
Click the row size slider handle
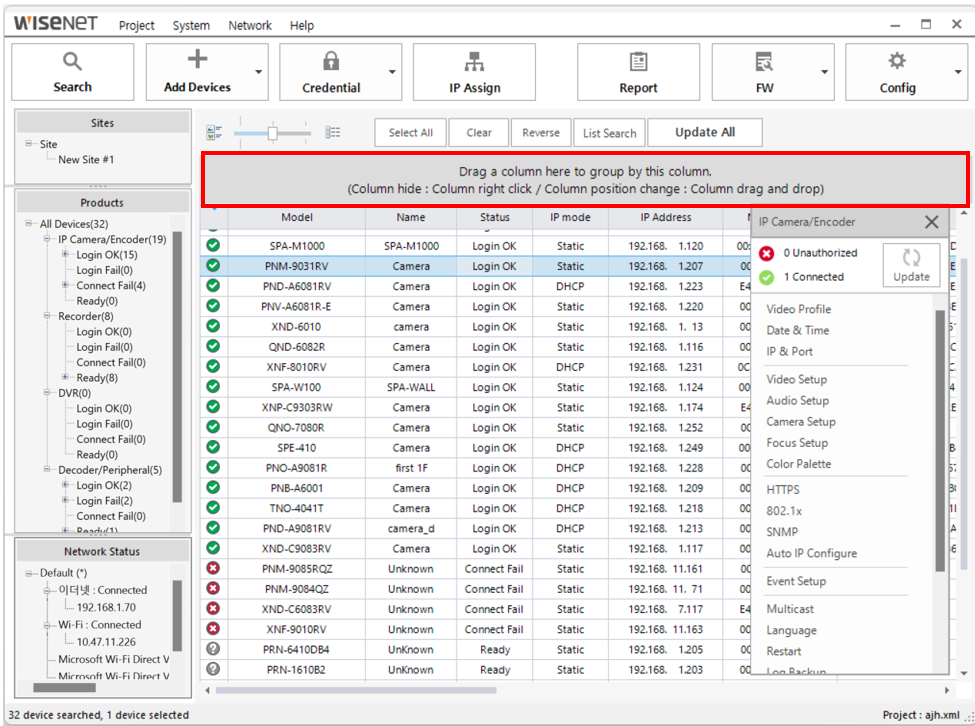click(x=272, y=132)
